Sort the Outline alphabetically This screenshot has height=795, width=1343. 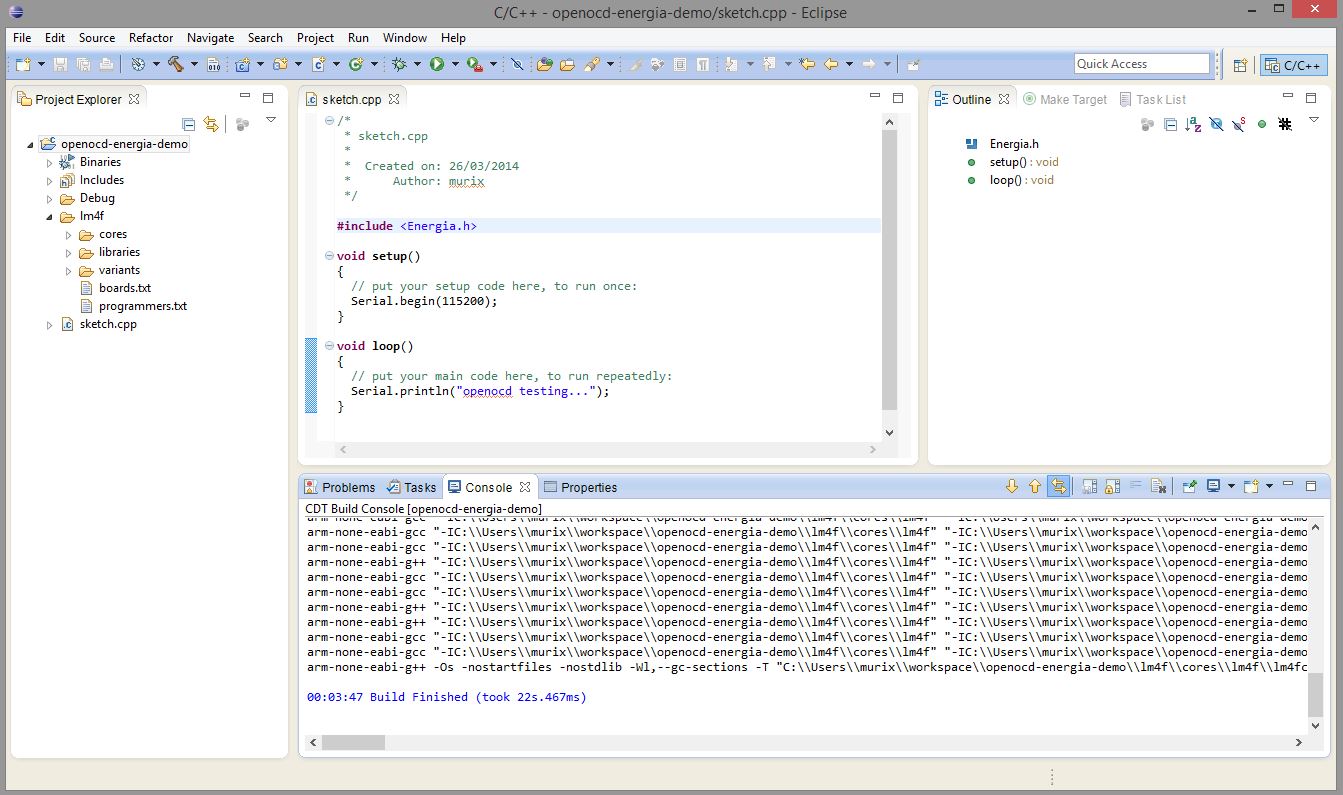click(x=1193, y=124)
